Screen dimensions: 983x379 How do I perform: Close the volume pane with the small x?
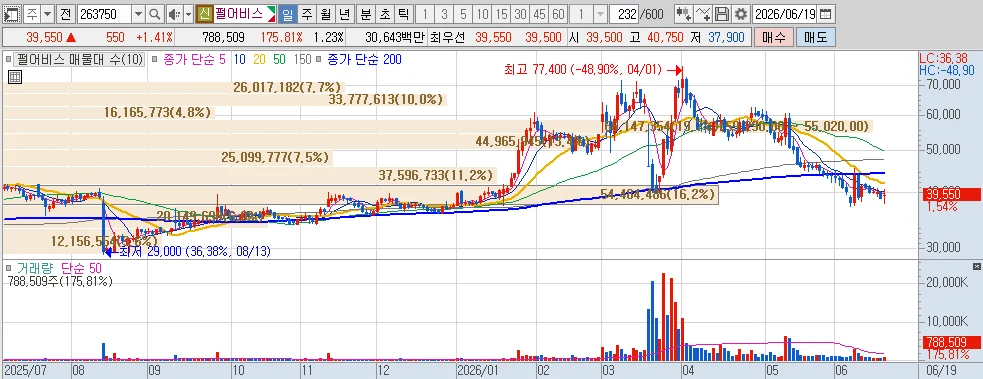[x=976, y=266]
